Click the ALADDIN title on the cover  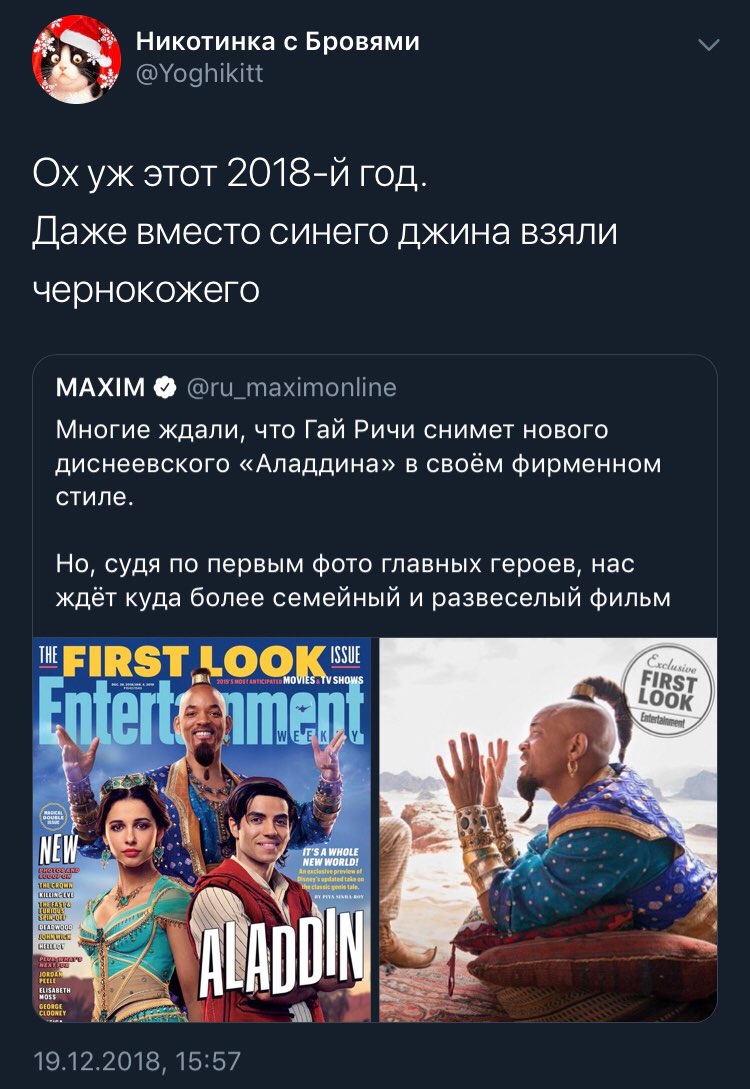[x=281, y=953]
